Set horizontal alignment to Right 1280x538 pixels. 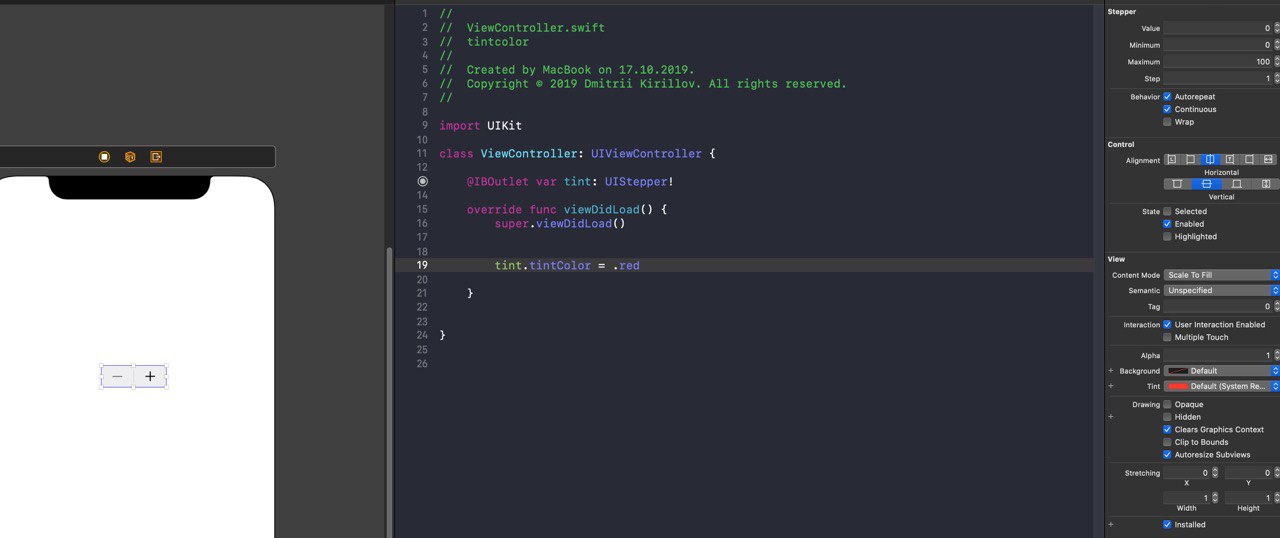coord(1250,160)
